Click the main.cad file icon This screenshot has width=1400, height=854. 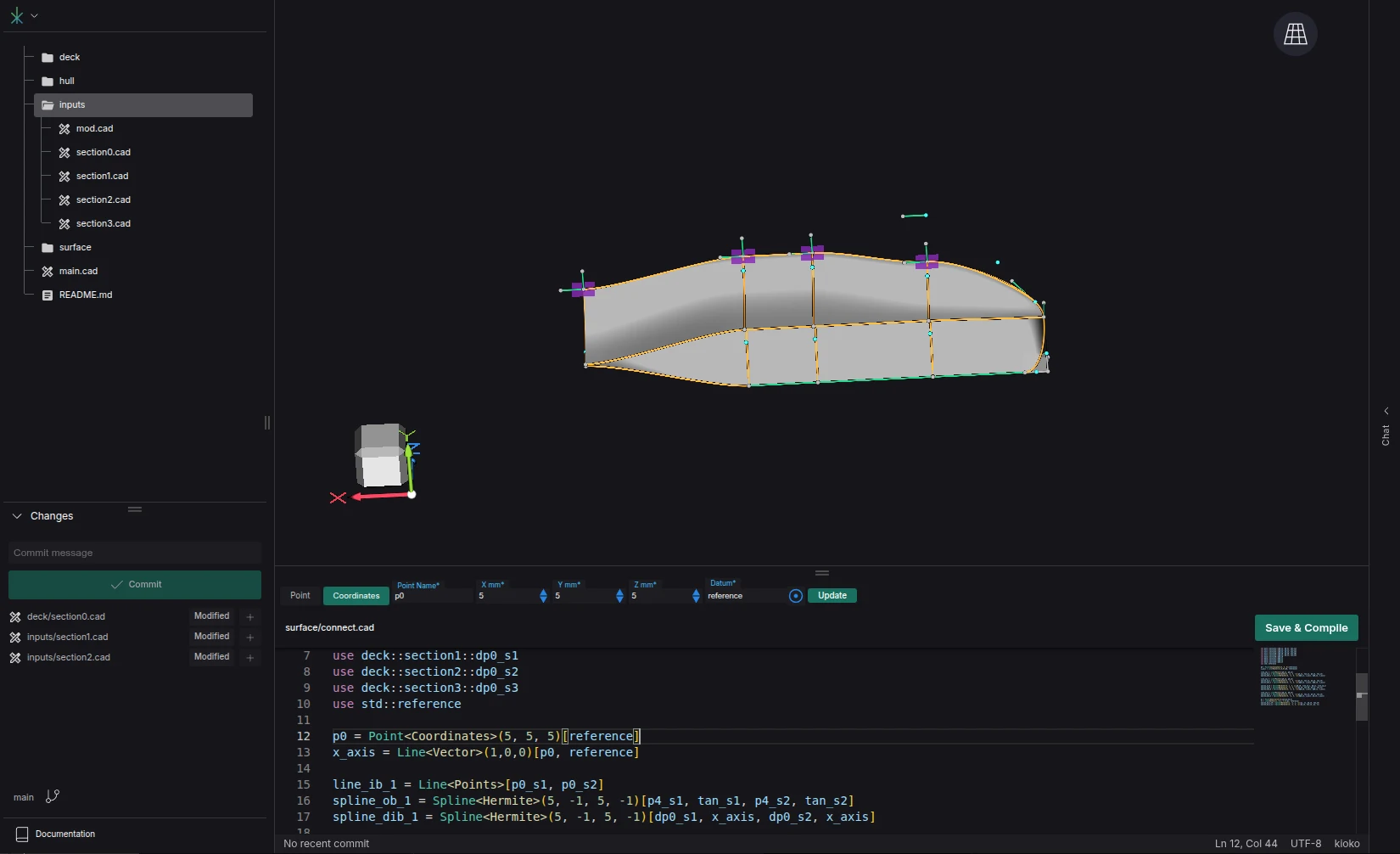click(48, 272)
